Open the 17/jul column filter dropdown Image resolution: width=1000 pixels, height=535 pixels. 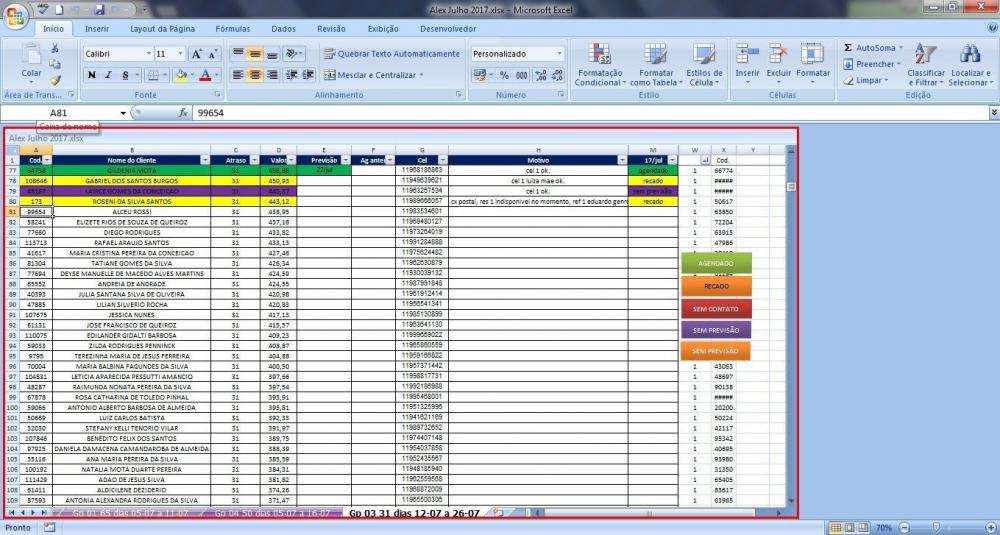[672, 161]
